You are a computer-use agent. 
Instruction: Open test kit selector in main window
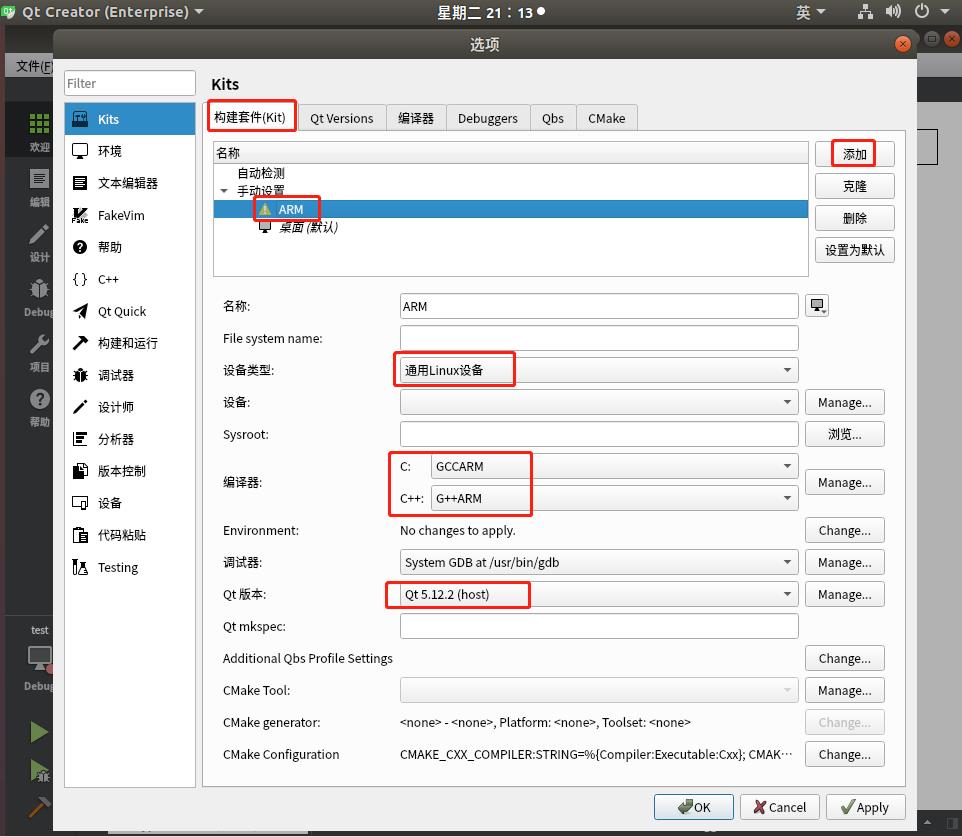click(x=39, y=658)
